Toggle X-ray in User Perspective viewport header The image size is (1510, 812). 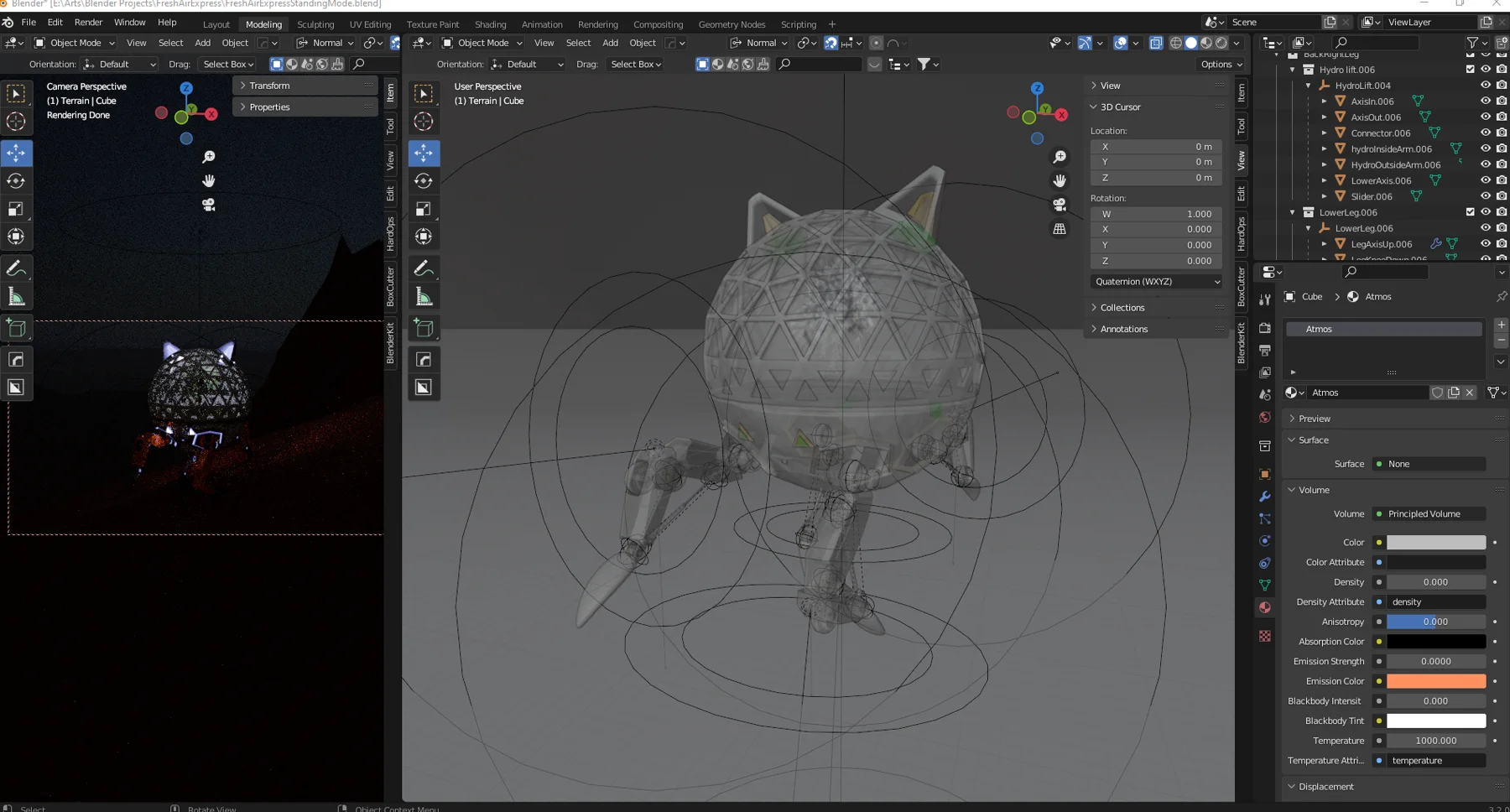(x=1156, y=43)
